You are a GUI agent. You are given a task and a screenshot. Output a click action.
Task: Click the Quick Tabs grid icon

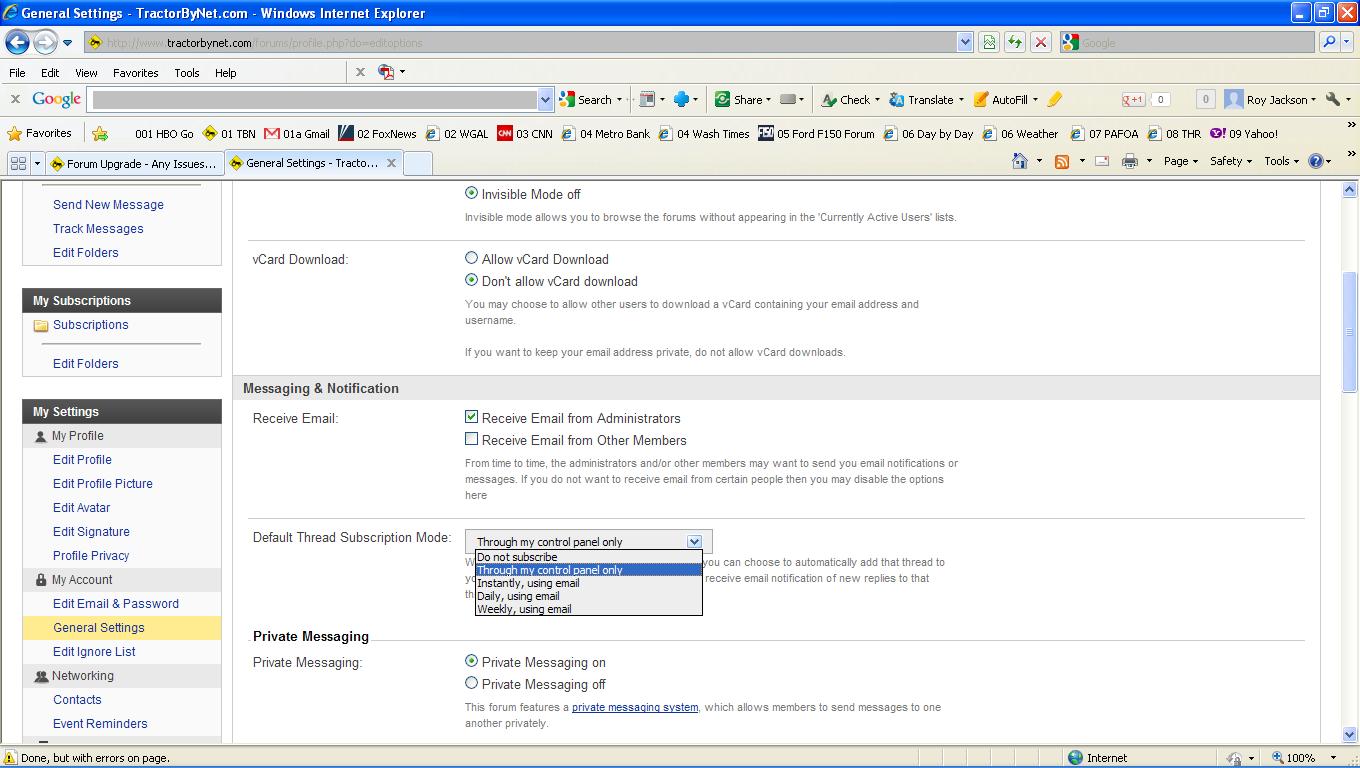18,163
